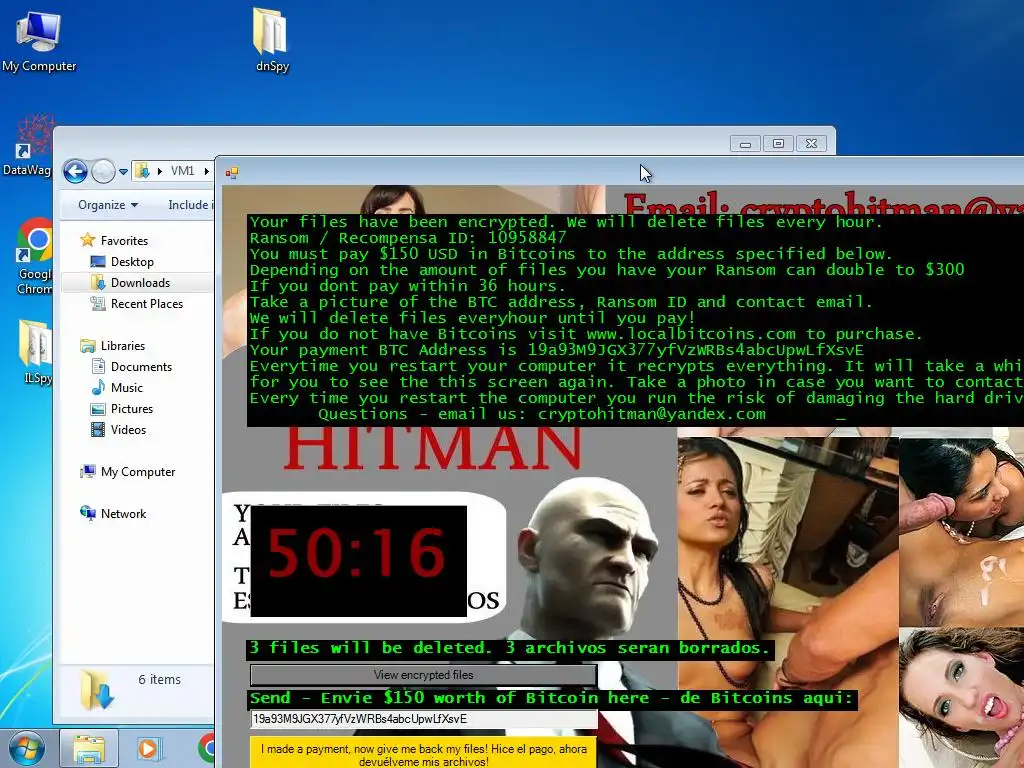Expand the arrow after VM1 in the breadcrumb
Image resolution: width=1024 pixels, height=768 pixels.
206,171
